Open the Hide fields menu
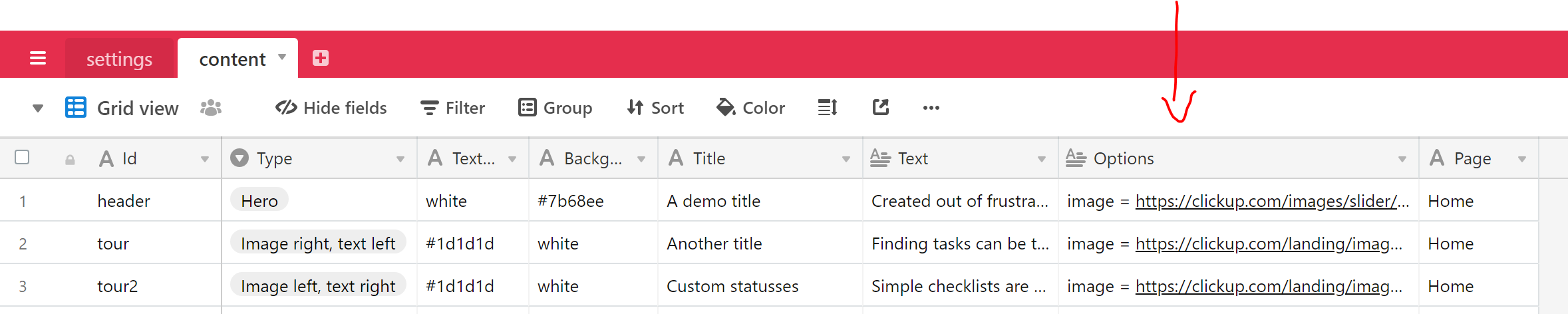 [331, 108]
